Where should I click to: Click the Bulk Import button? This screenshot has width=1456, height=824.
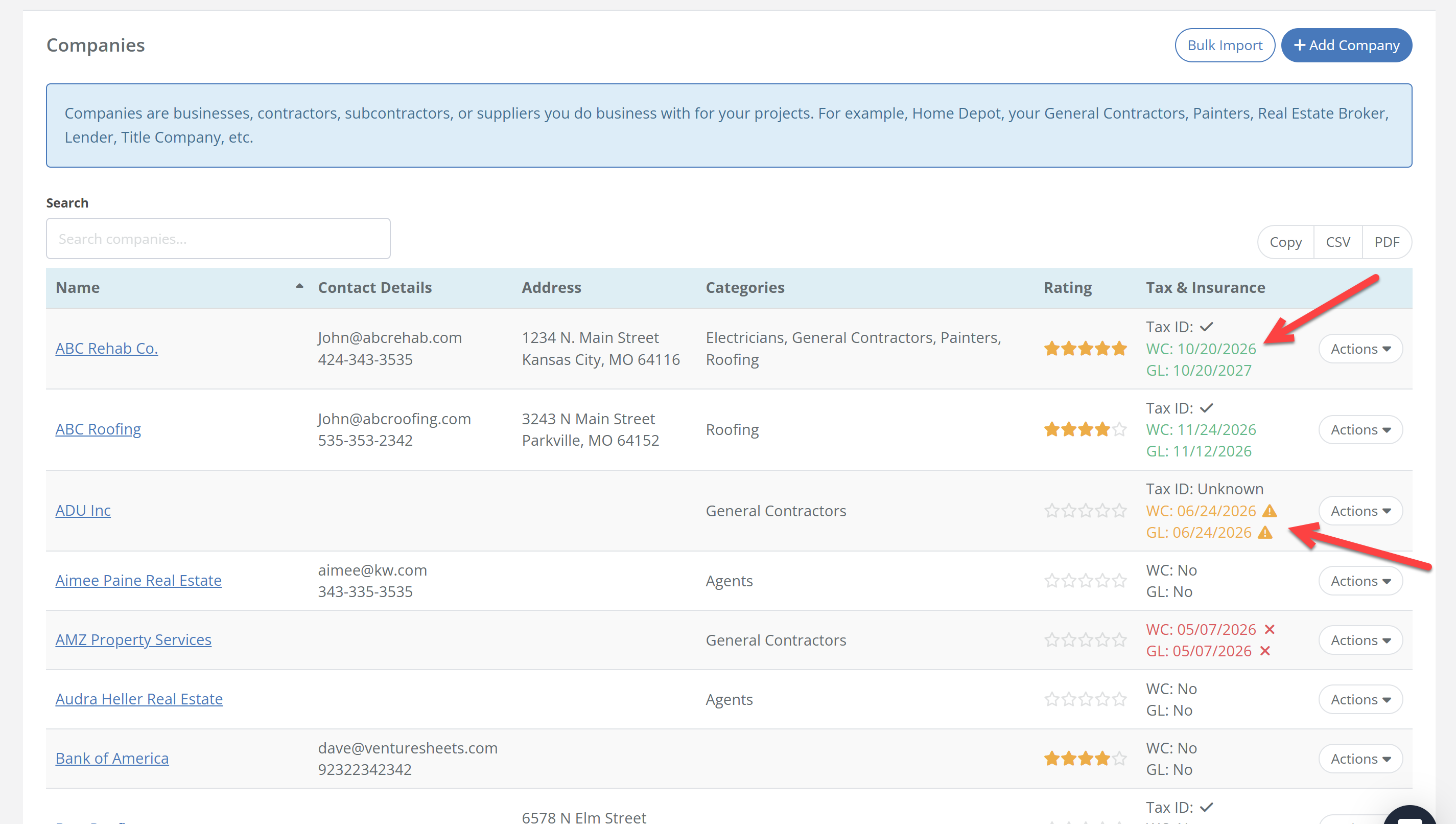pyautogui.click(x=1224, y=45)
